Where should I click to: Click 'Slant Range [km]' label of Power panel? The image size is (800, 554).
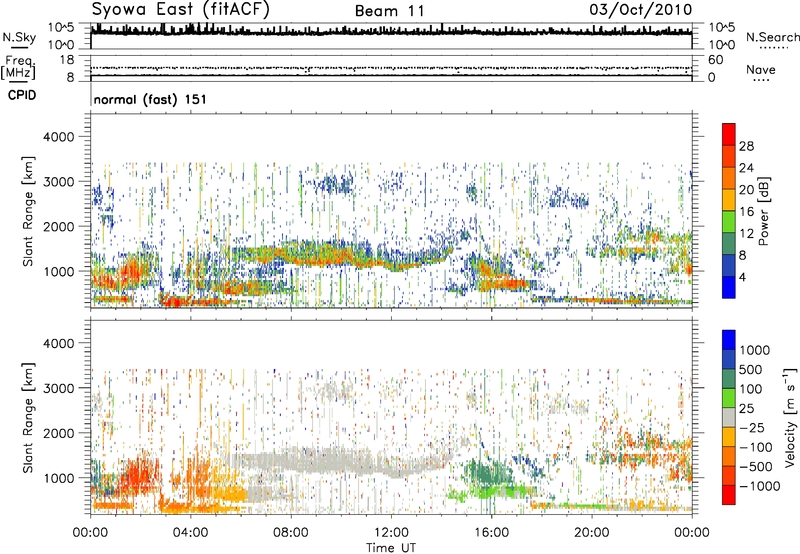pyautogui.click(x=28, y=212)
